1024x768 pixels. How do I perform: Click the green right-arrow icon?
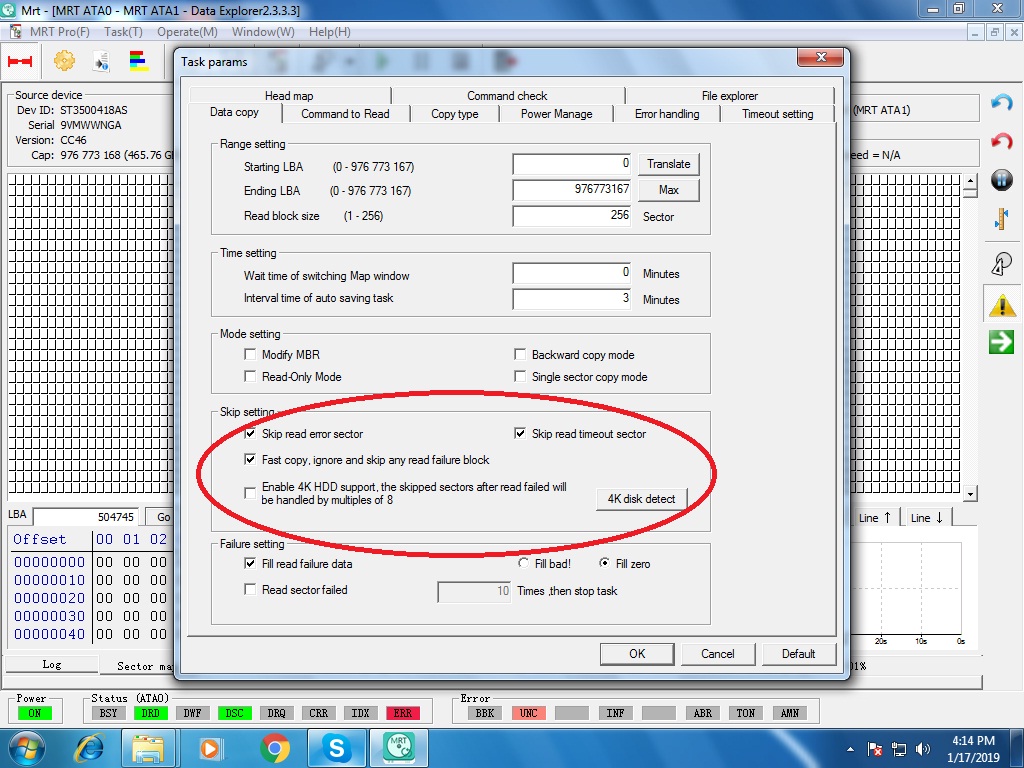[1001, 342]
